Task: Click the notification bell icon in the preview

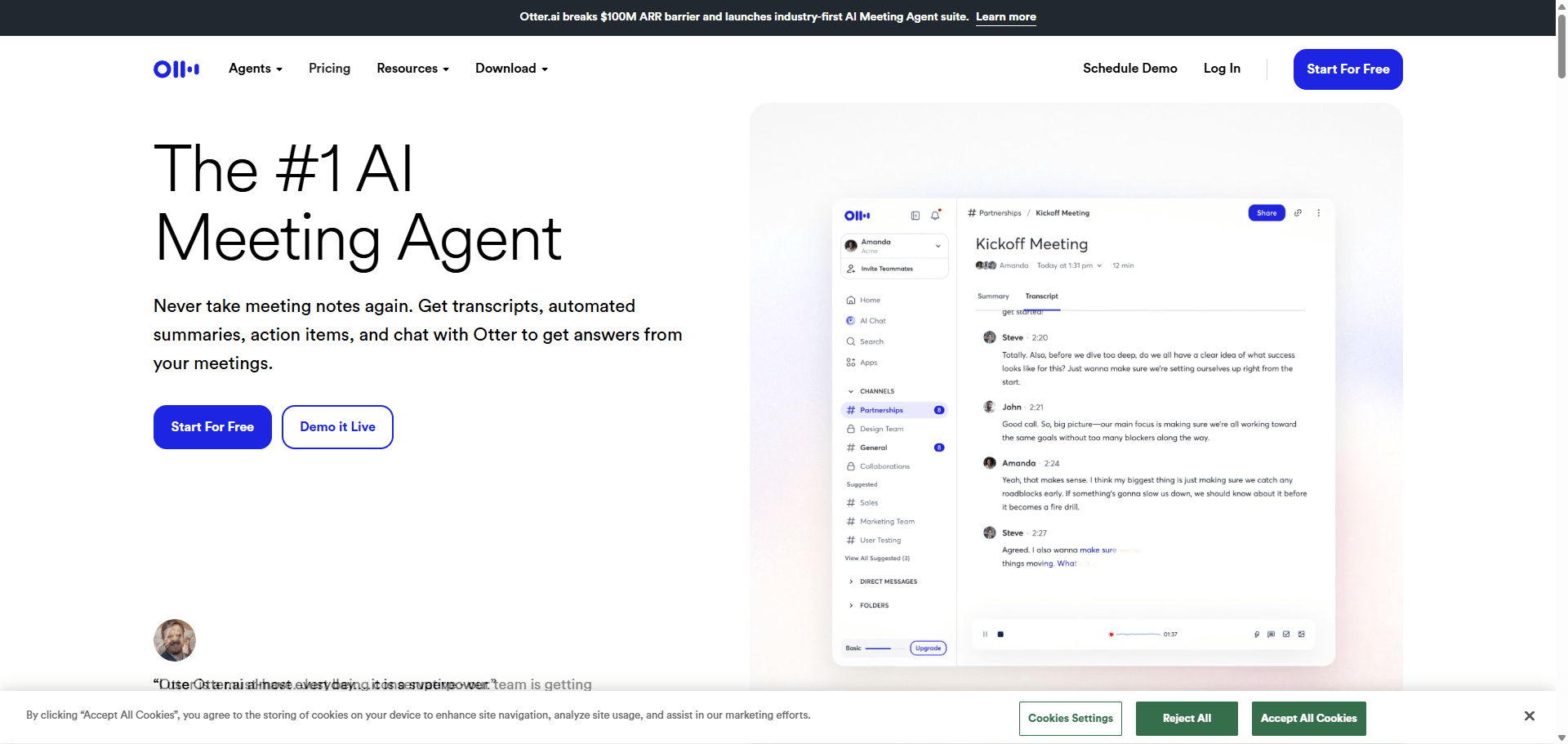Action: [936, 215]
